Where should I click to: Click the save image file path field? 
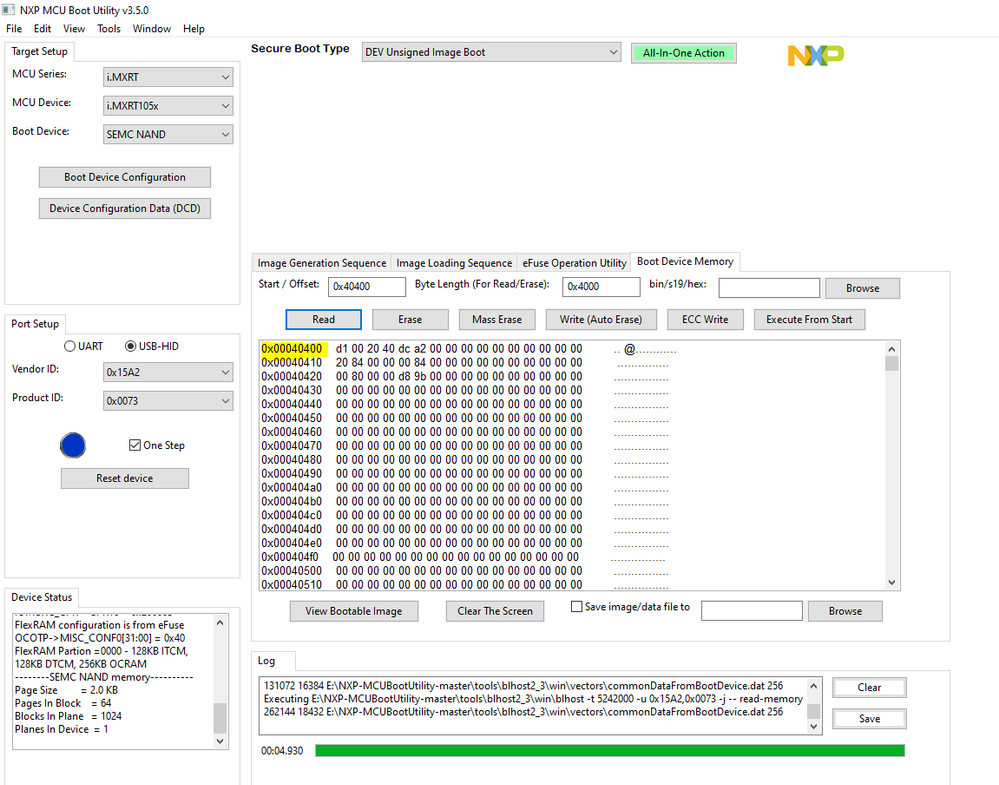(752, 610)
